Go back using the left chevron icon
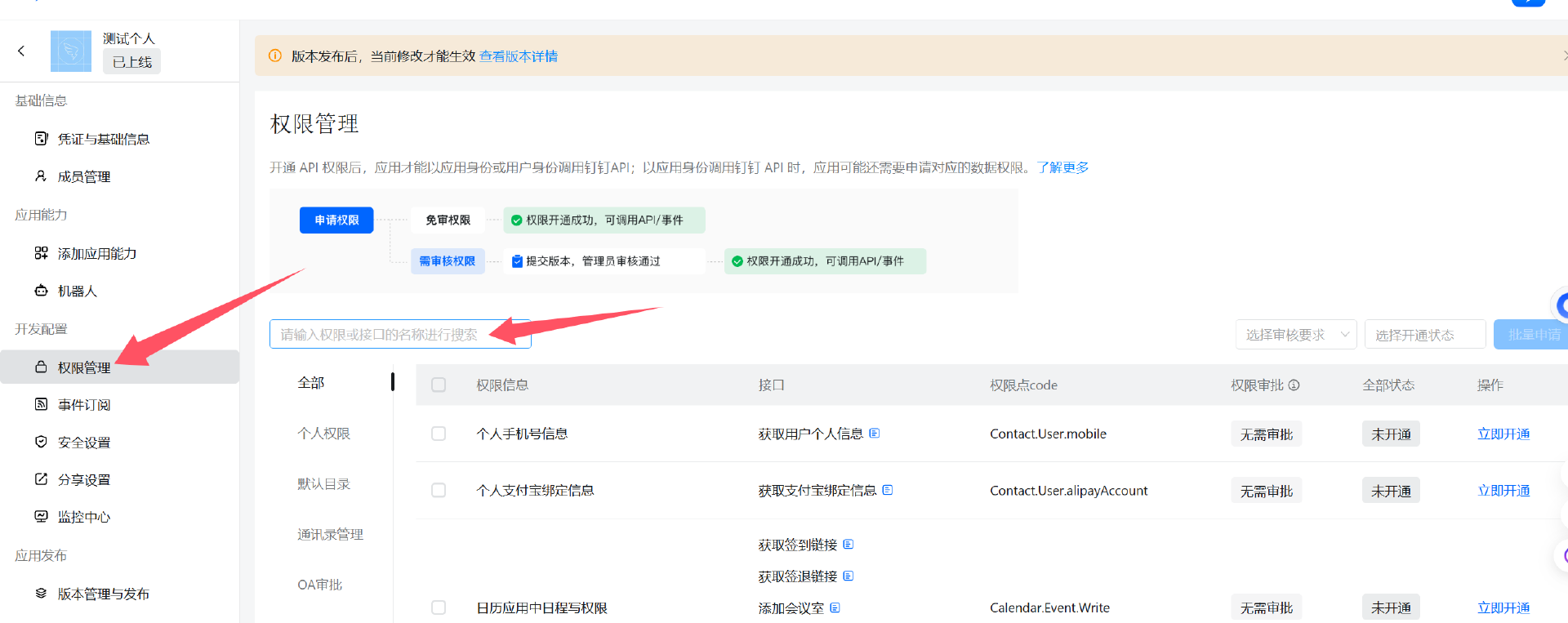Image resolution: width=1568 pixels, height=623 pixels. (21, 51)
